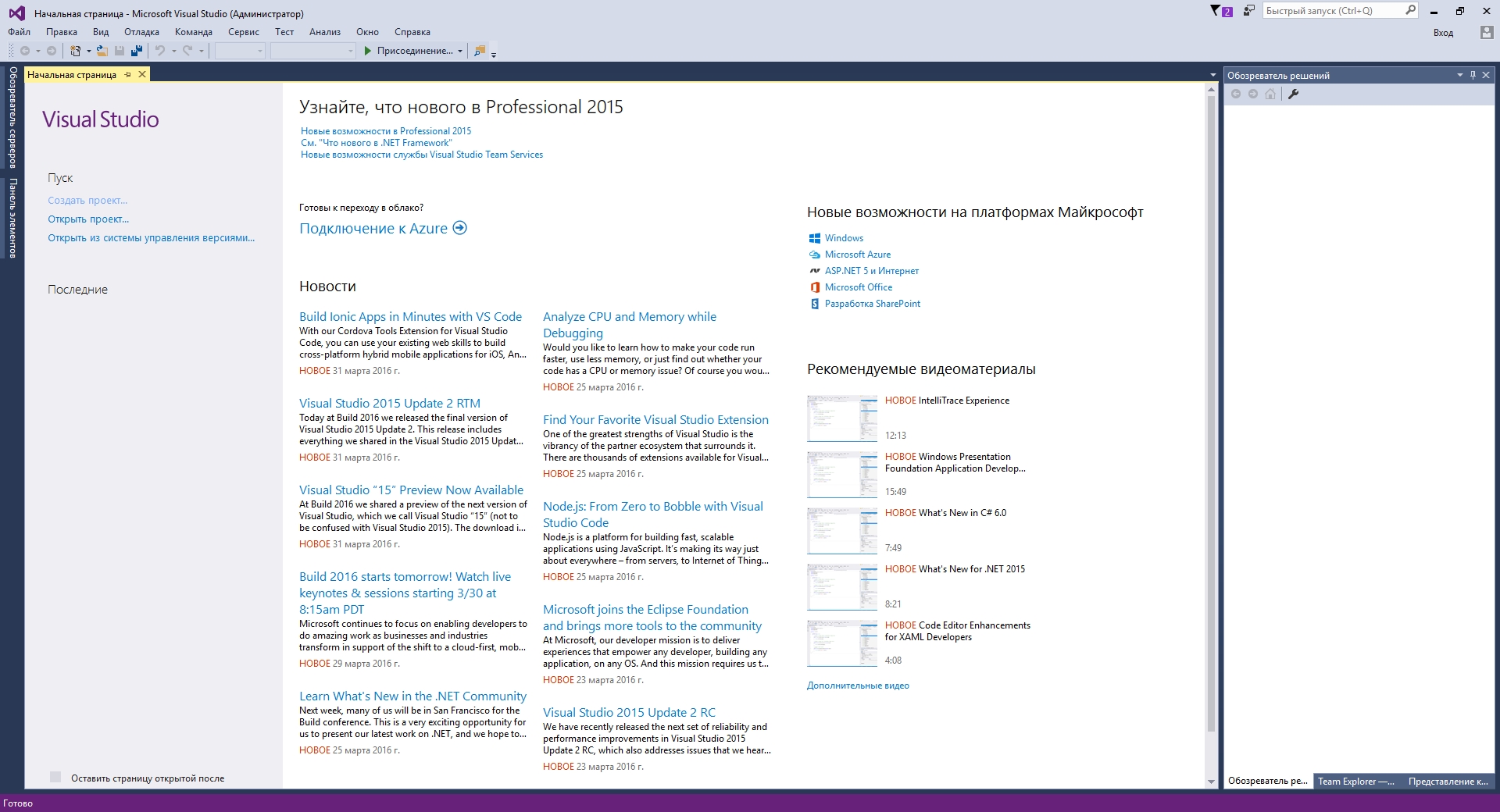
Task: Toggle the 'Оставить страницу открытой' checkbox
Action: [x=55, y=777]
